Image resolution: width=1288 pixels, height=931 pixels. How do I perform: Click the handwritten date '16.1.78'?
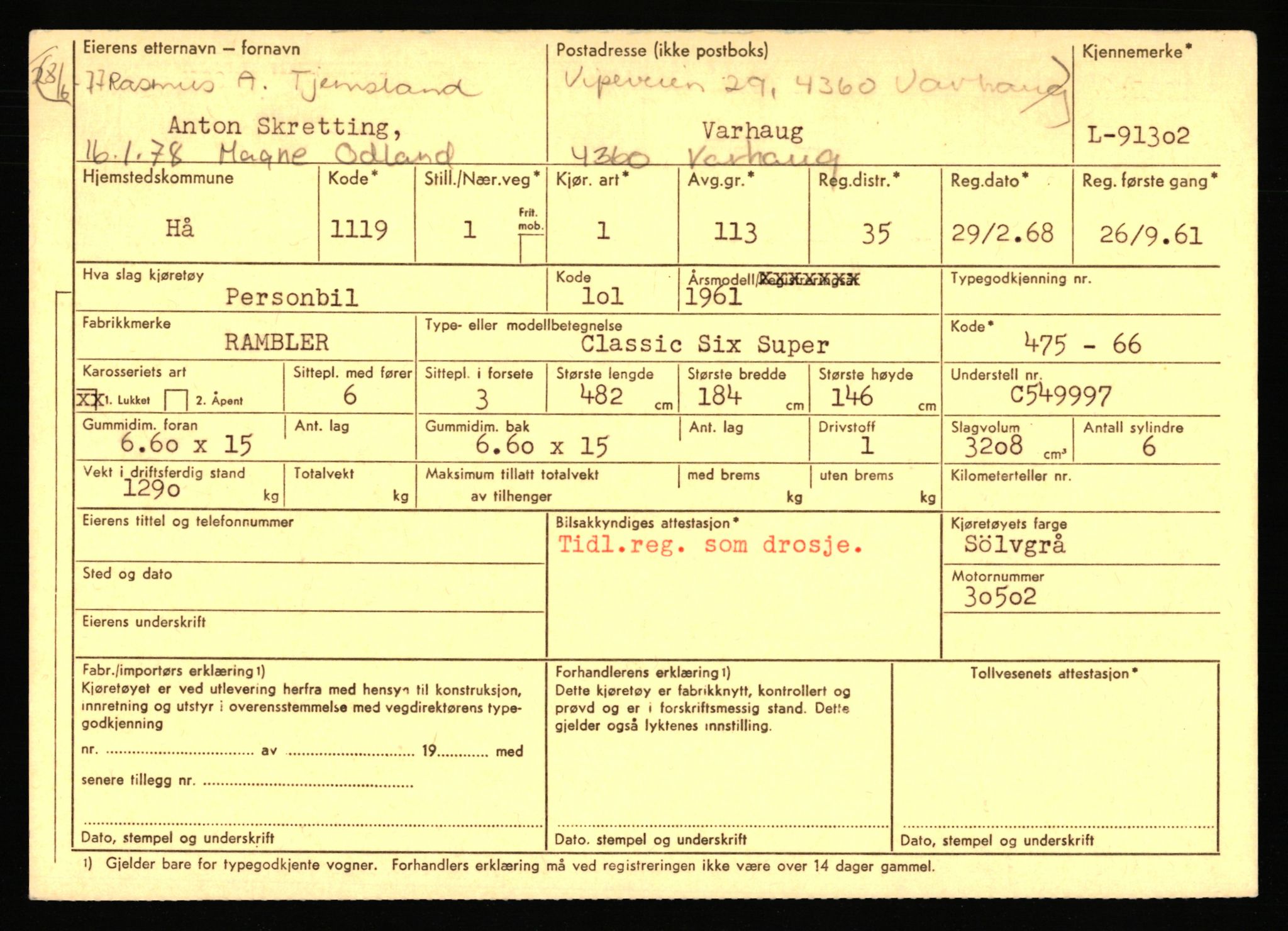[x=135, y=154]
